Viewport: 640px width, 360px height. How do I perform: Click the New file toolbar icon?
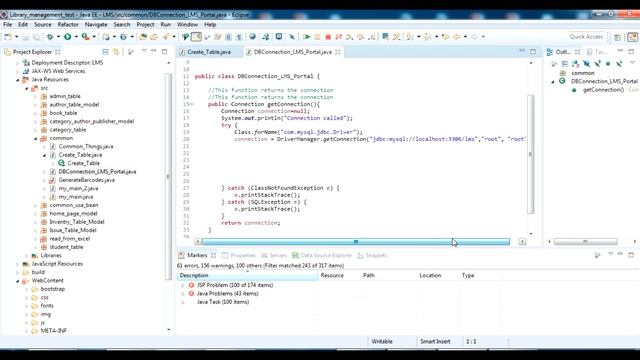8,37
